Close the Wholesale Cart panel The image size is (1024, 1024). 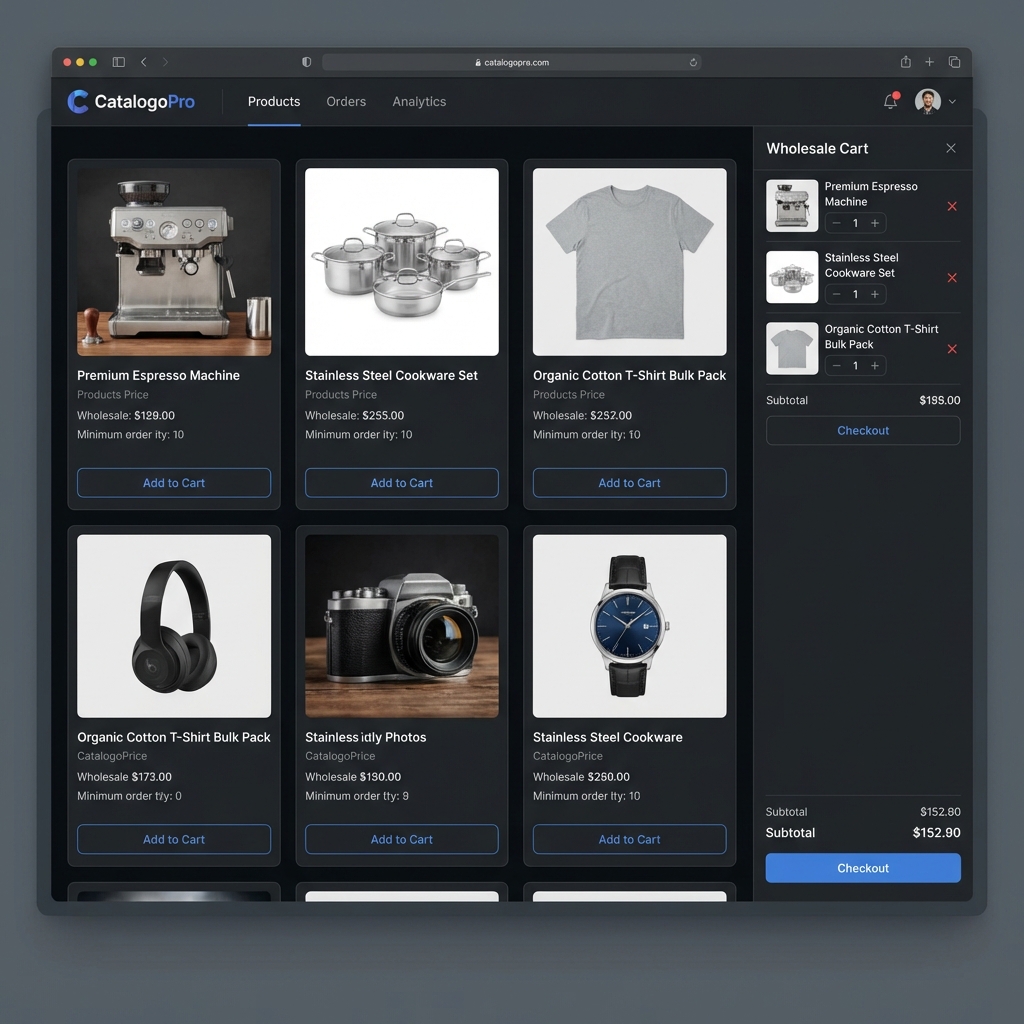[950, 148]
